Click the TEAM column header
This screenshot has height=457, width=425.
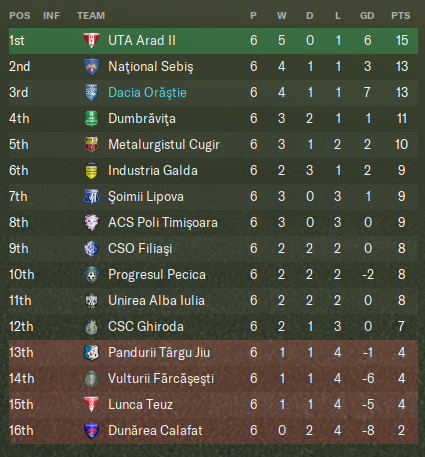pyautogui.click(x=91, y=16)
